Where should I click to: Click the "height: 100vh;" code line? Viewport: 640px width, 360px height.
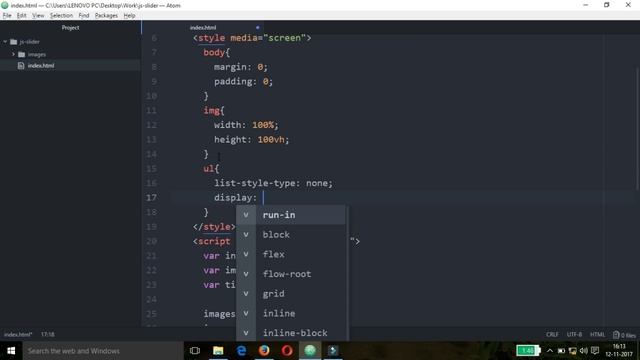251,140
